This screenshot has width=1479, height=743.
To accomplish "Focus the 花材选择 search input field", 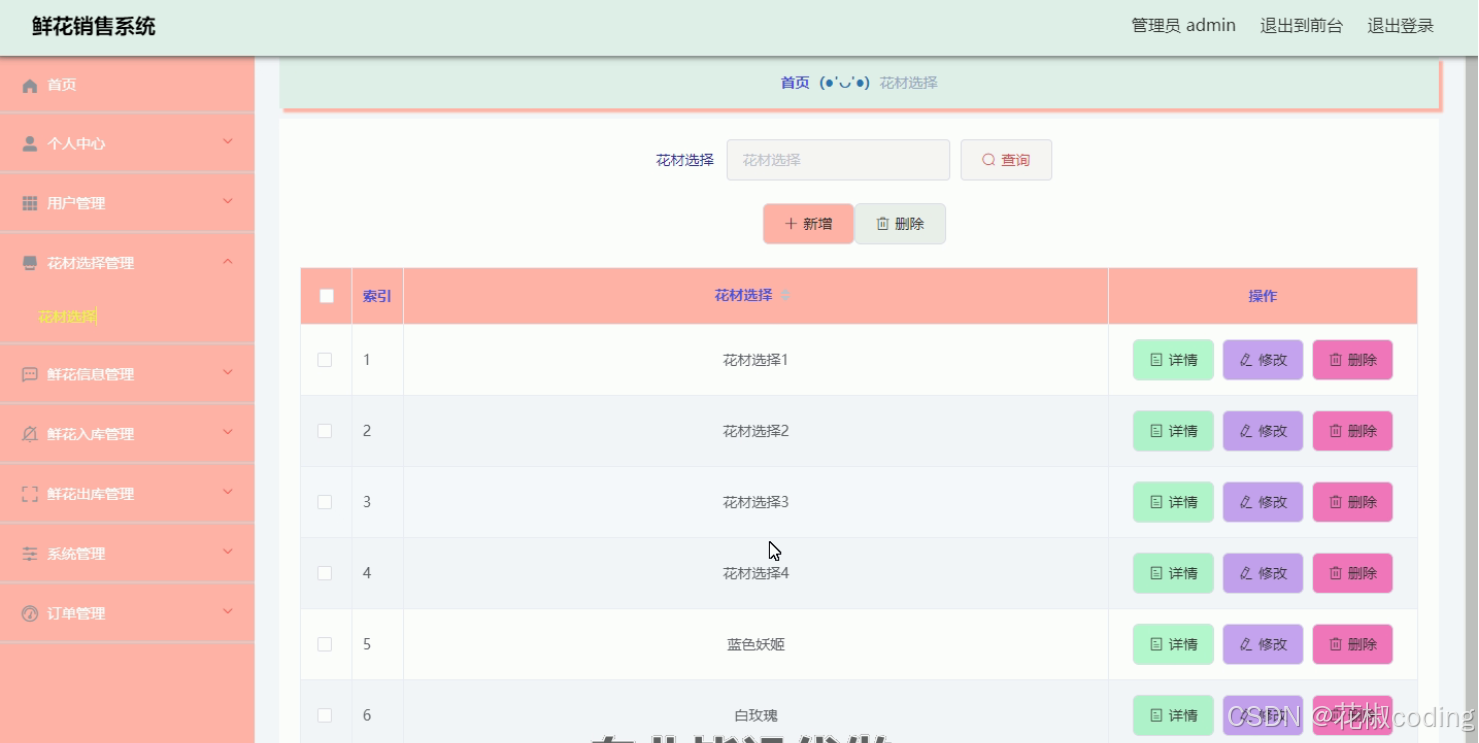I will [x=838, y=160].
